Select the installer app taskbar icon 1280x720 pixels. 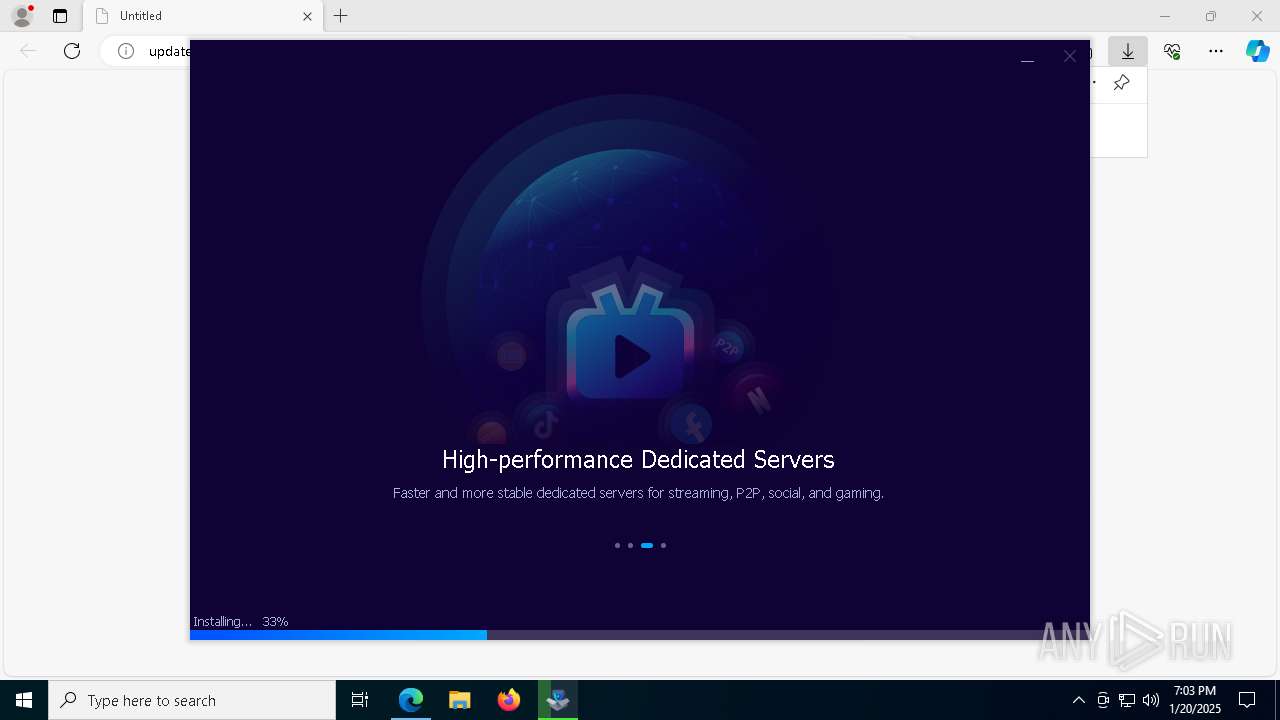(558, 700)
